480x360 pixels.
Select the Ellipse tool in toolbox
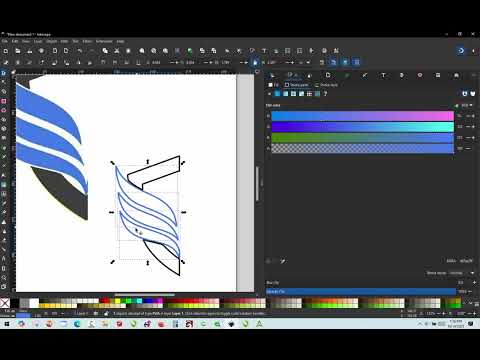point(4,110)
